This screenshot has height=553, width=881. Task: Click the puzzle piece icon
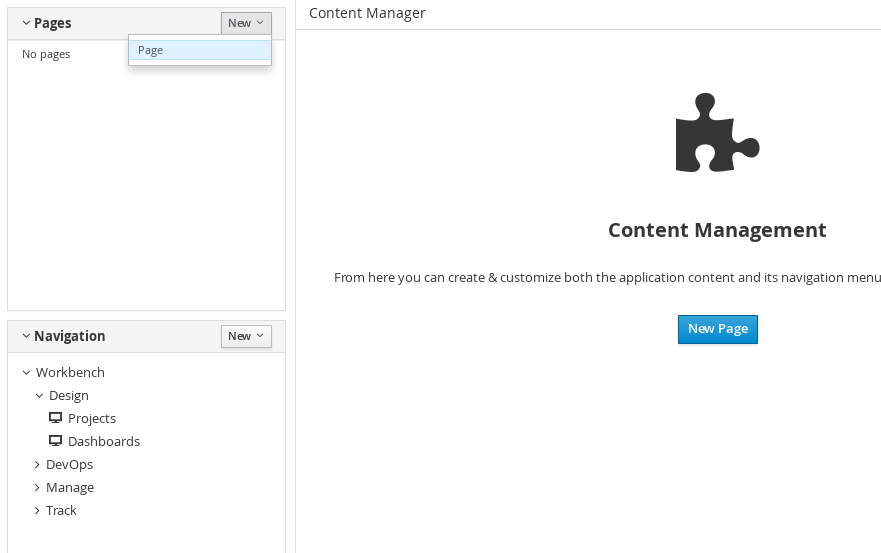coord(717,133)
